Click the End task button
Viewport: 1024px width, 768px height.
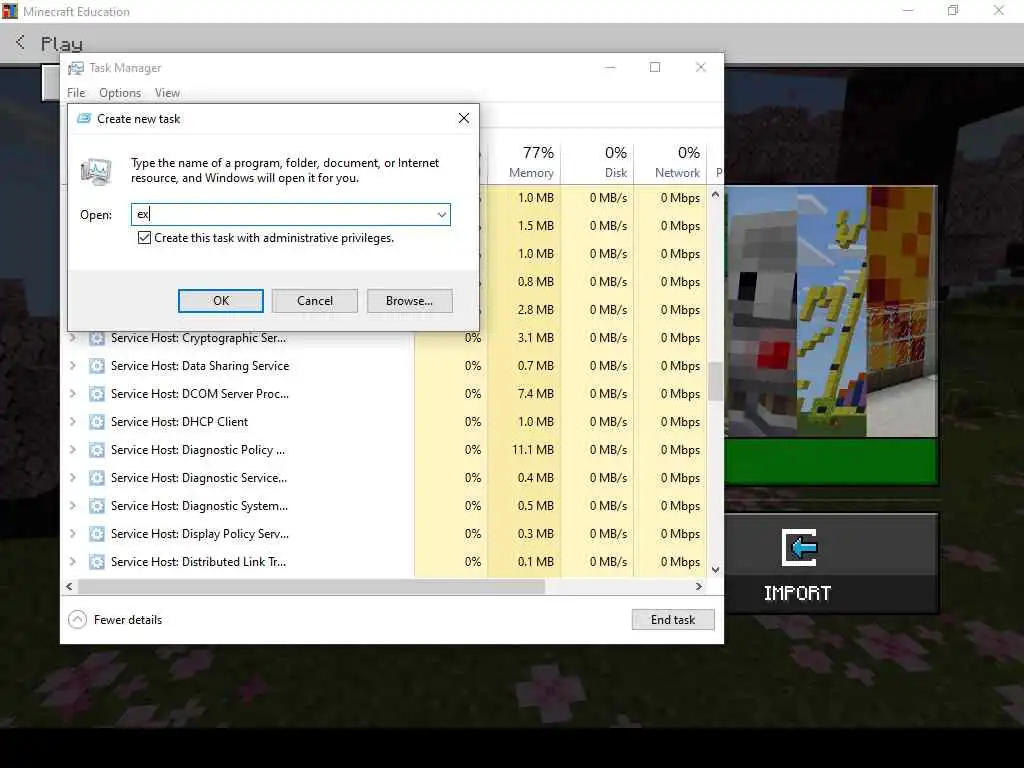[x=673, y=620]
